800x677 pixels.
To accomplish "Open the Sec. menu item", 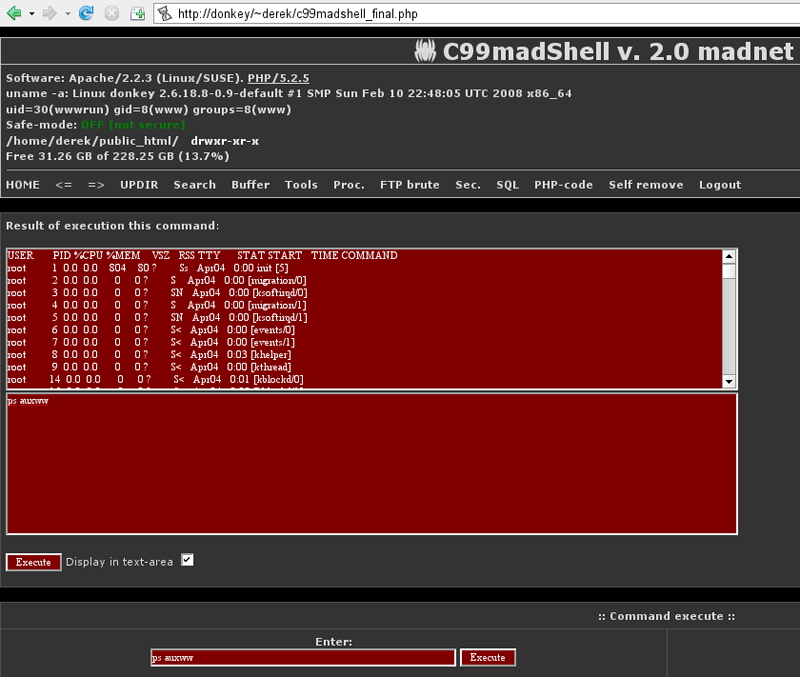I will coord(468,185).
